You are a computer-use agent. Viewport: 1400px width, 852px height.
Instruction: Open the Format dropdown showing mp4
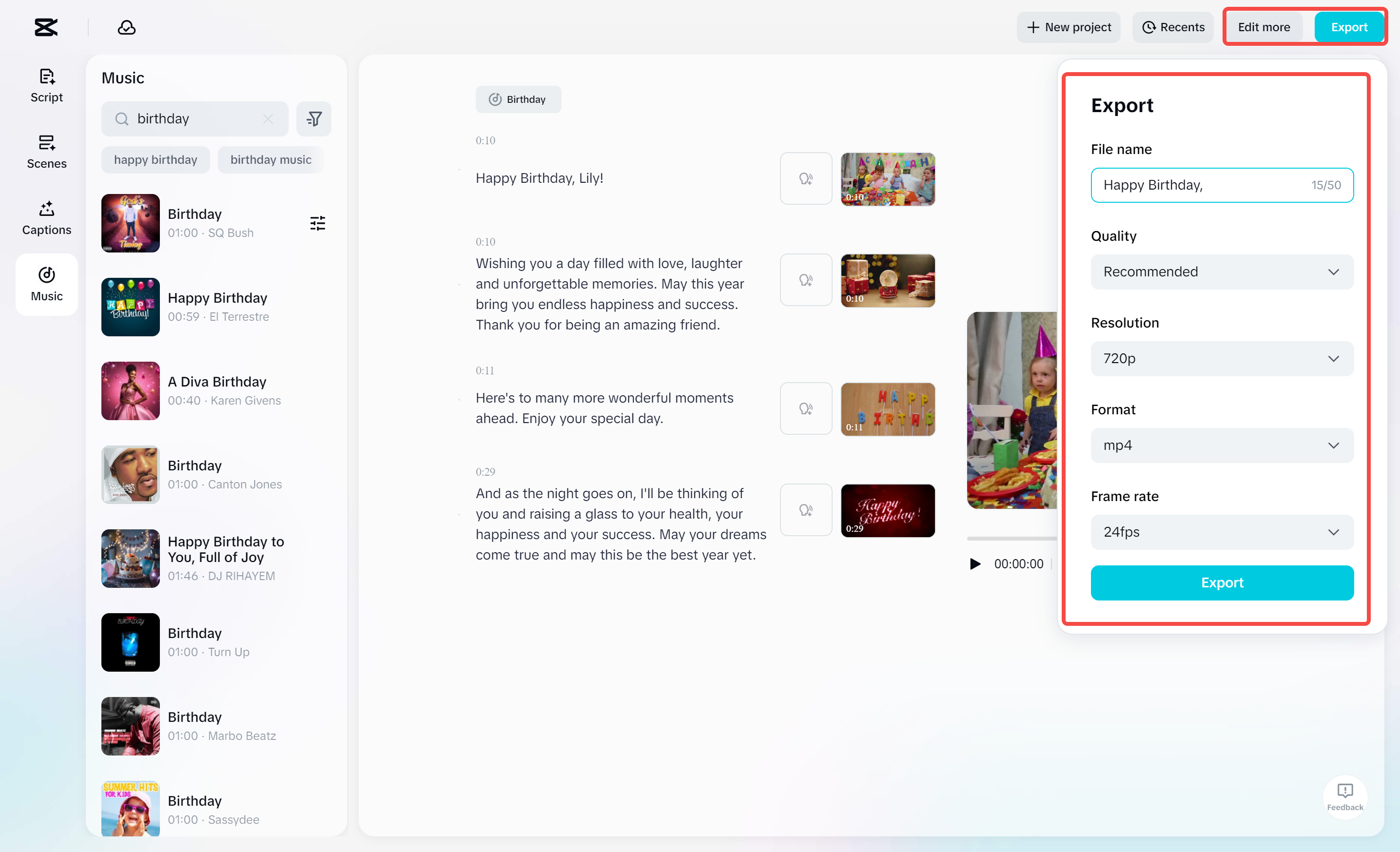point(1222,445)
